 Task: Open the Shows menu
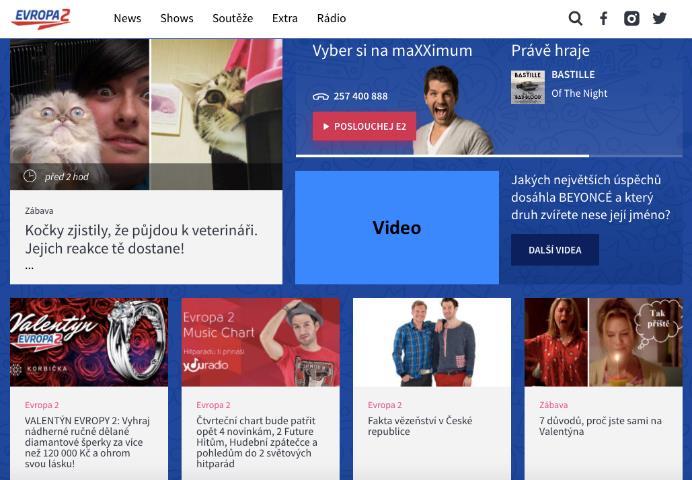[177, 18]
